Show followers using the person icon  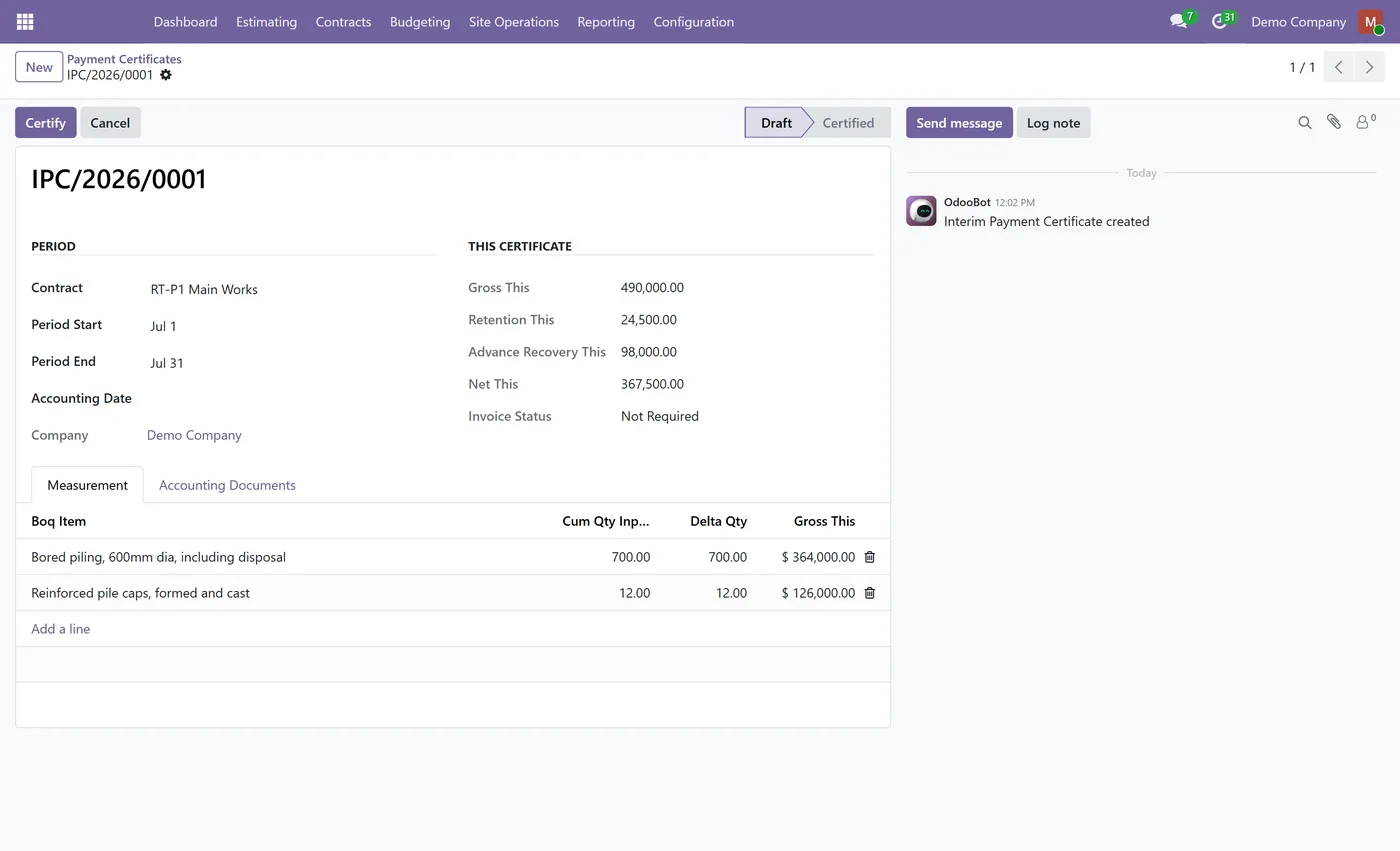[1365, 122]
